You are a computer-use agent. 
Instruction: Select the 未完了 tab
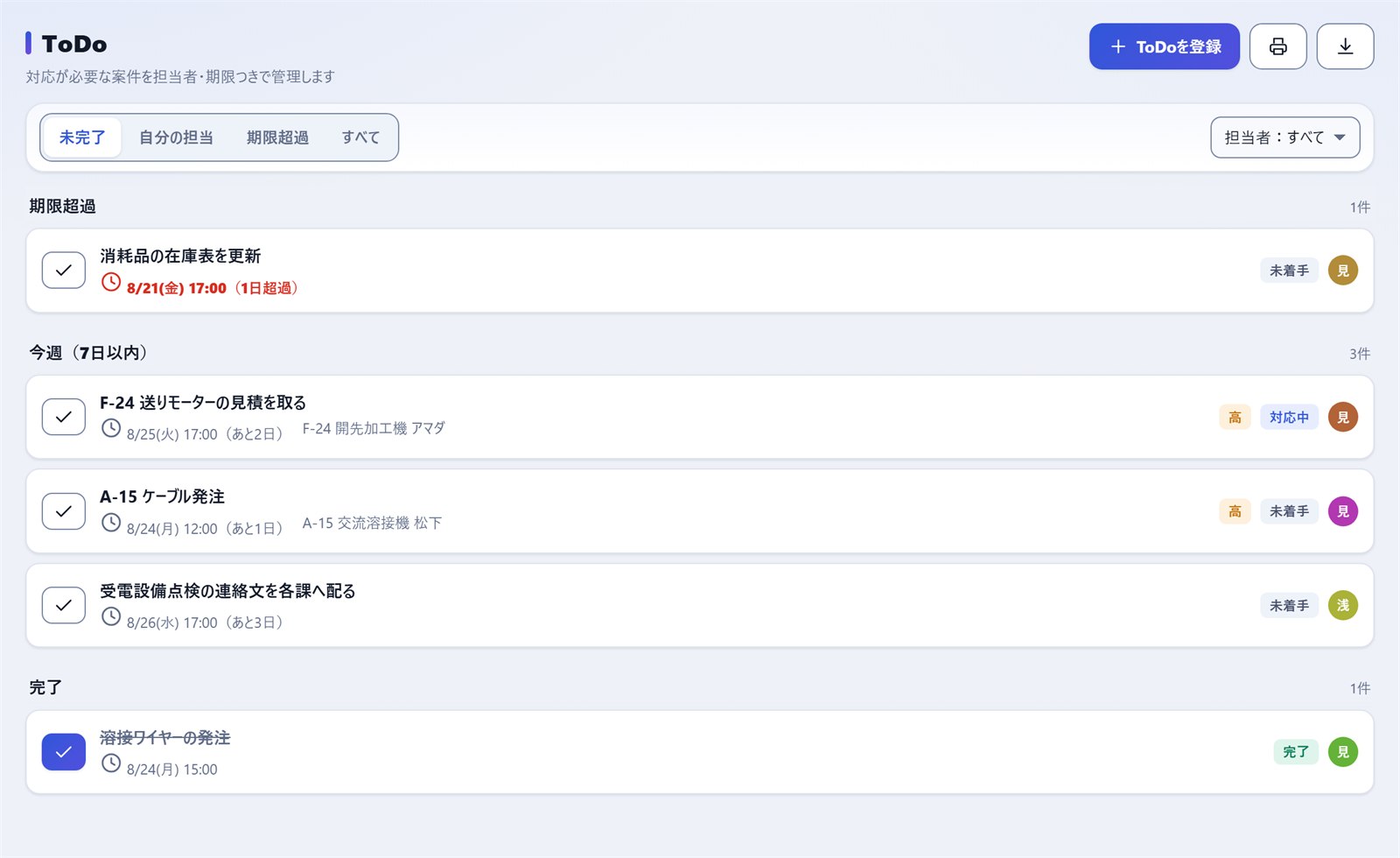coord(82,137)
